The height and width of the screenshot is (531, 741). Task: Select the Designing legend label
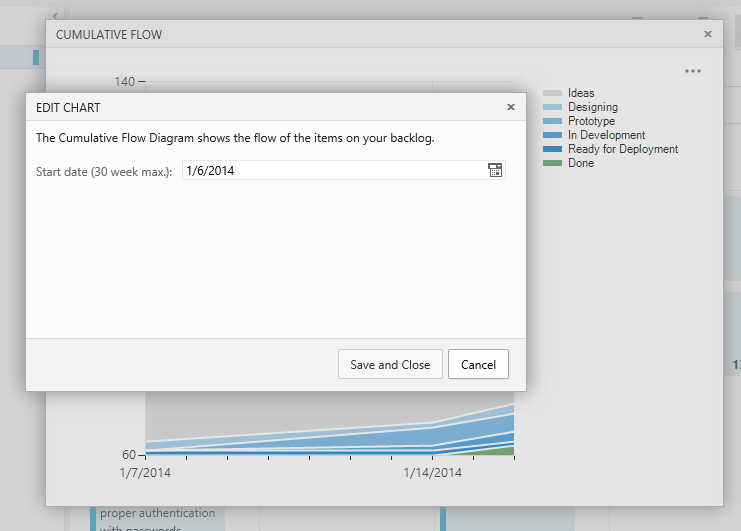(x=593, y=107)
